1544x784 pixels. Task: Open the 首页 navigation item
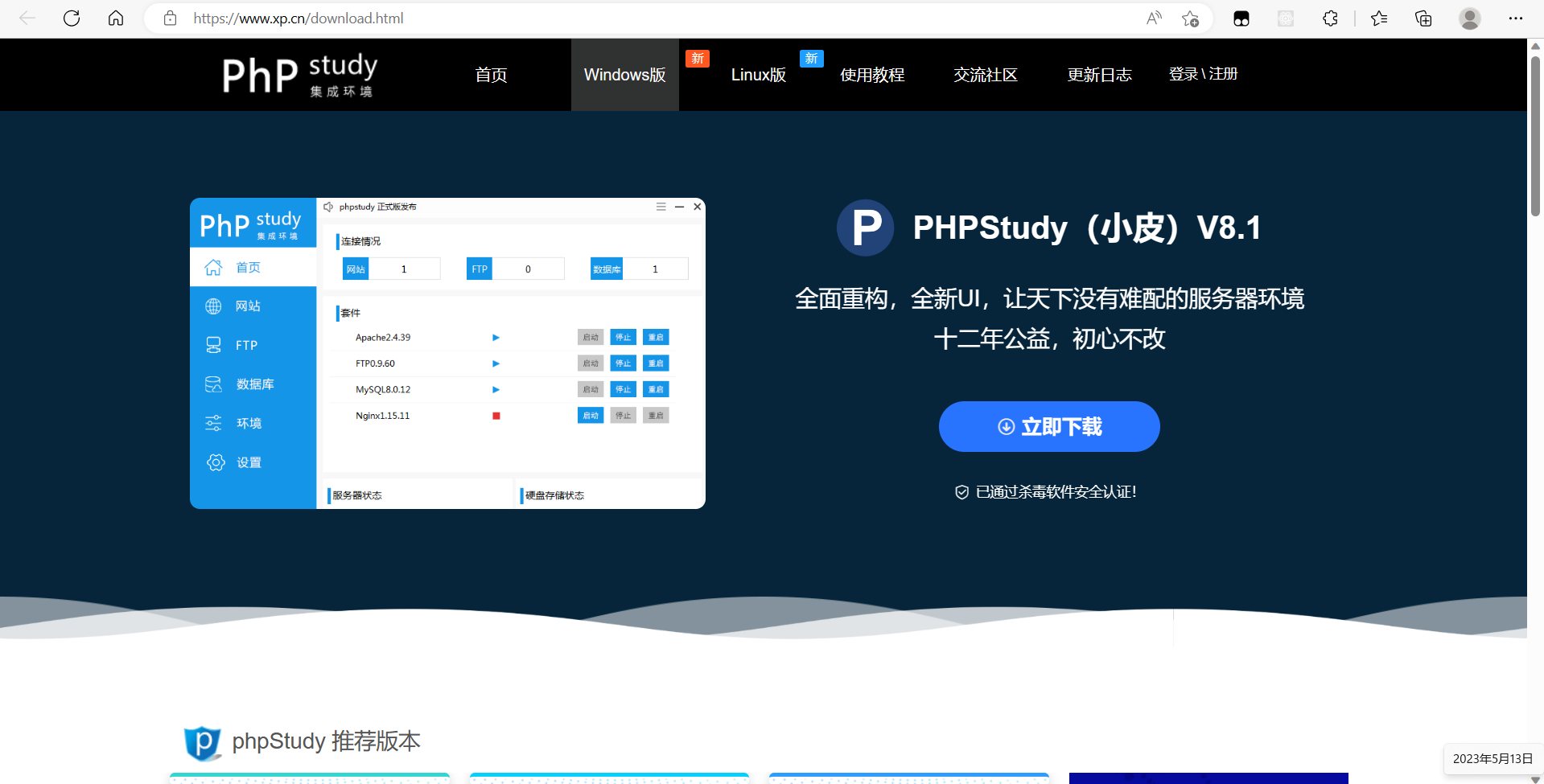[491, 75]
